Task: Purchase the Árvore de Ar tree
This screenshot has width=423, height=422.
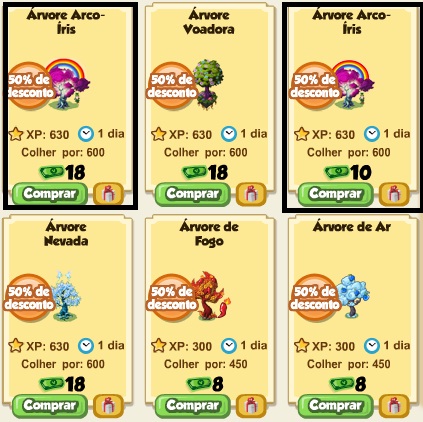Action: click(x=335, y=406)
